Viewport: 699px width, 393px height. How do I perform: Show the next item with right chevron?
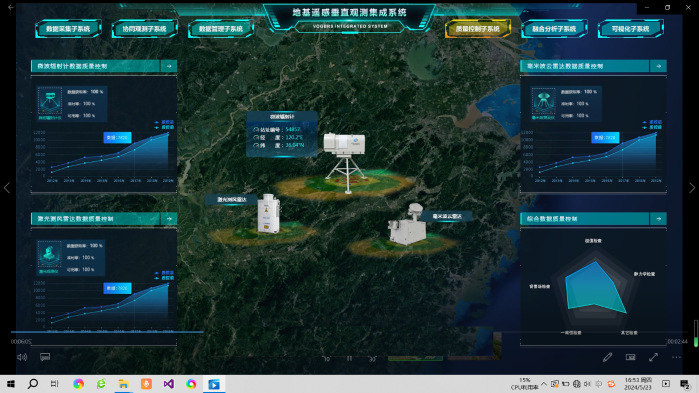click(x=692, y=188)
